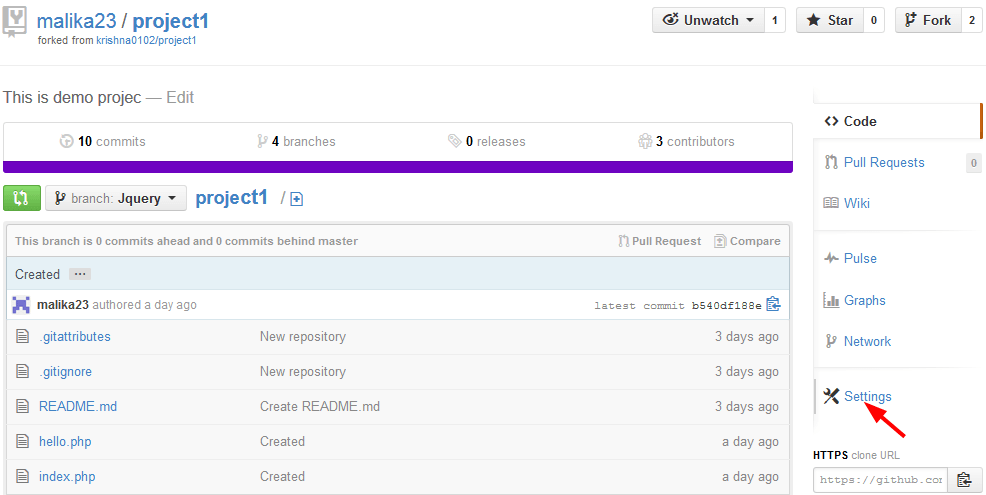Click 'Created' commit message for hello.php

pyautogui.click(x=282, y=442)
